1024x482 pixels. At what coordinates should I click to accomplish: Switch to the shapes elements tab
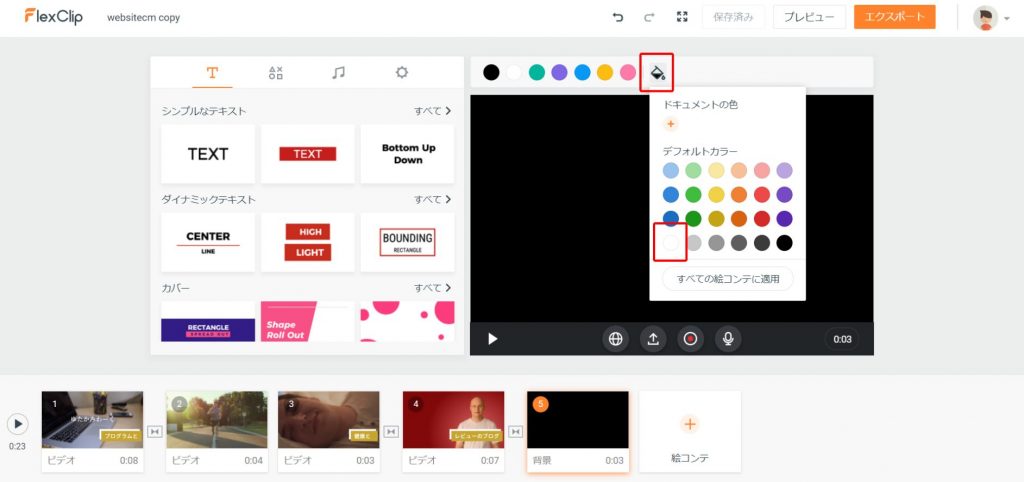click(x=276, y=72)
